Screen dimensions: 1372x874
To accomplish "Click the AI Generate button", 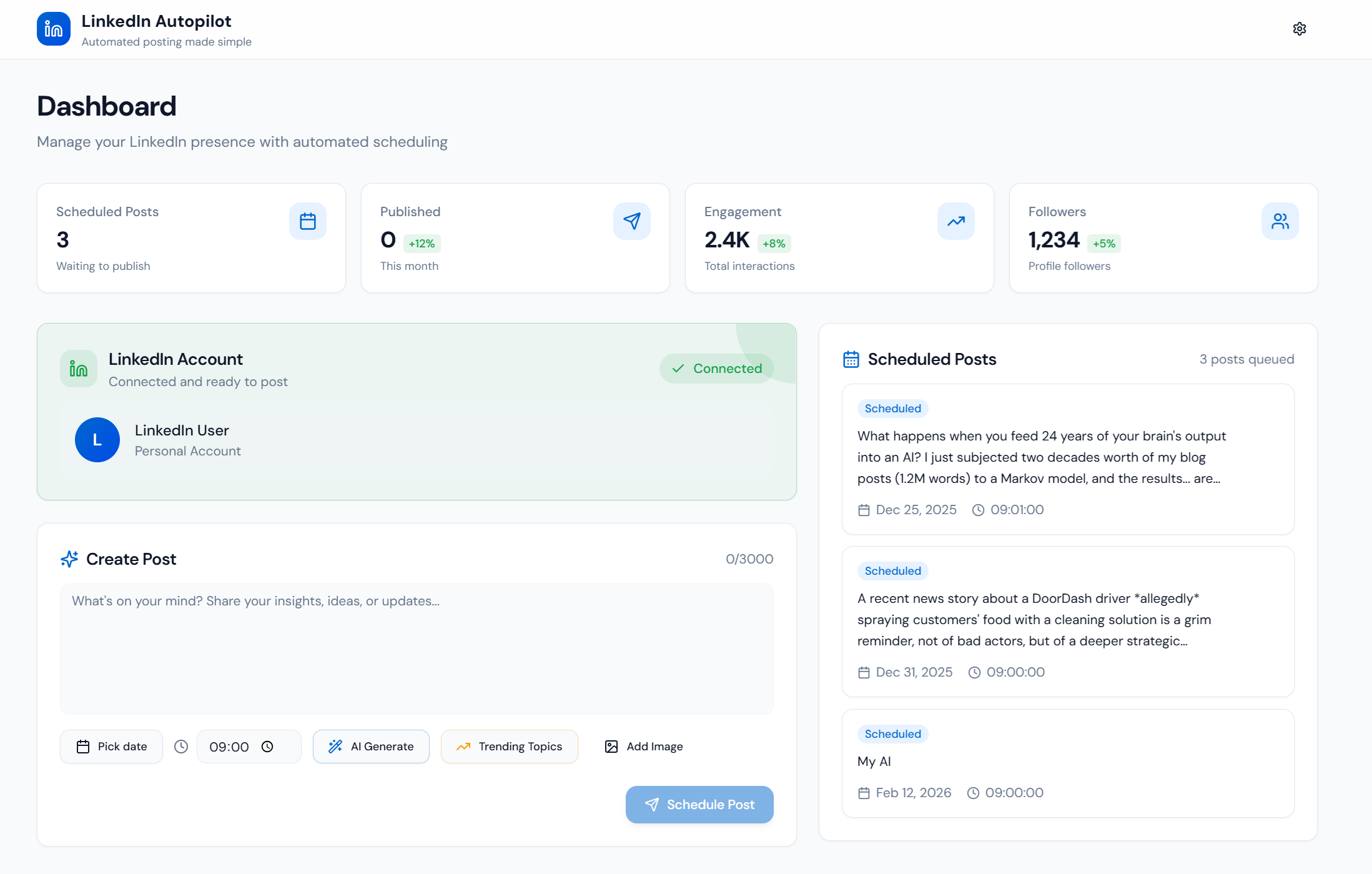I will click(x=371, y=747).
